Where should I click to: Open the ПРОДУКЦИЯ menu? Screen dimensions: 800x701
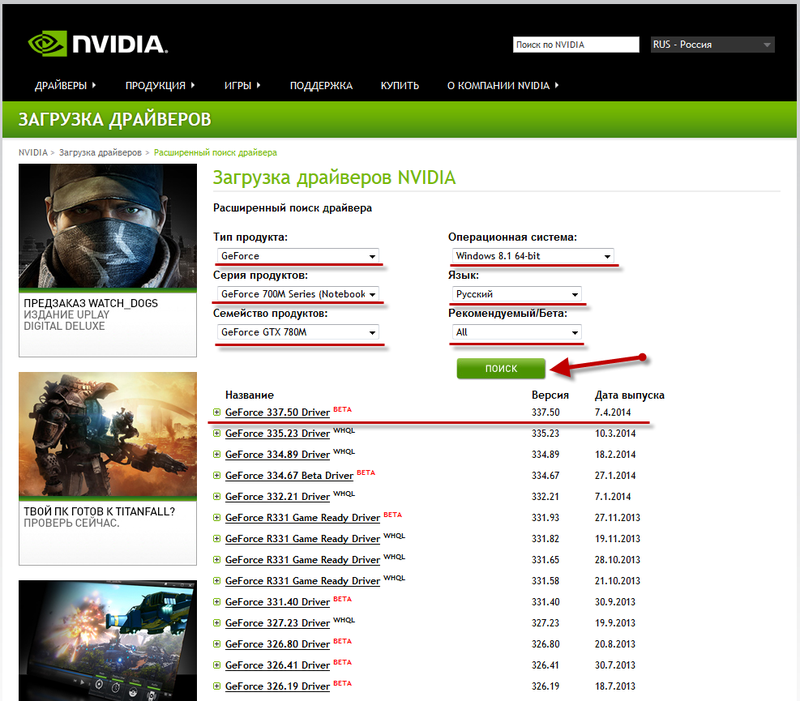tap(160, 85)
